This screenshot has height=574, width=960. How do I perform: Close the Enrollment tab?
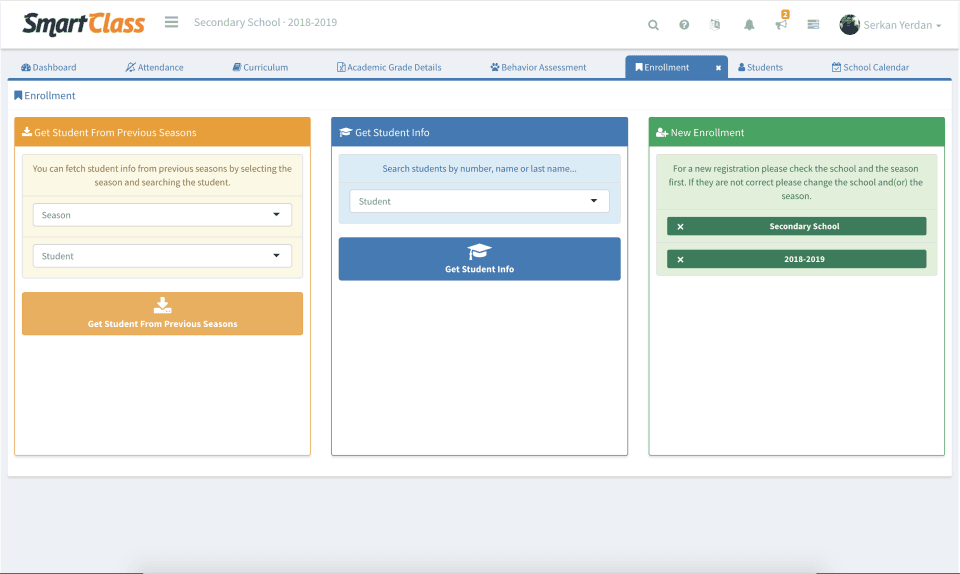tap(718, 68)
